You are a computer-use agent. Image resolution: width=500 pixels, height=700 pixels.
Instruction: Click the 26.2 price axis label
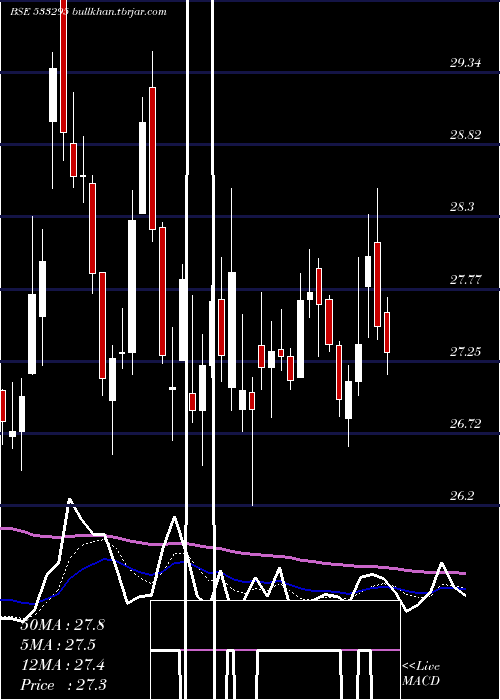[462, 496]
